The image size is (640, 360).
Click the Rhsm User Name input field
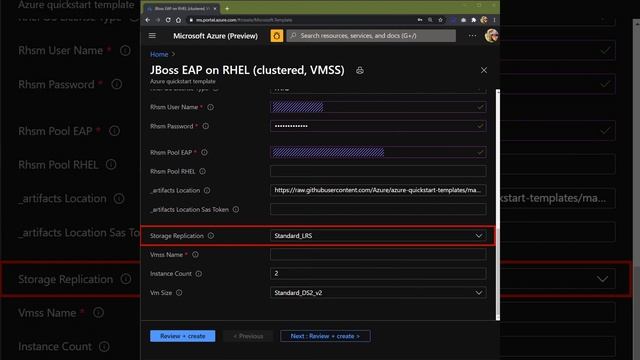pos(378,107)
